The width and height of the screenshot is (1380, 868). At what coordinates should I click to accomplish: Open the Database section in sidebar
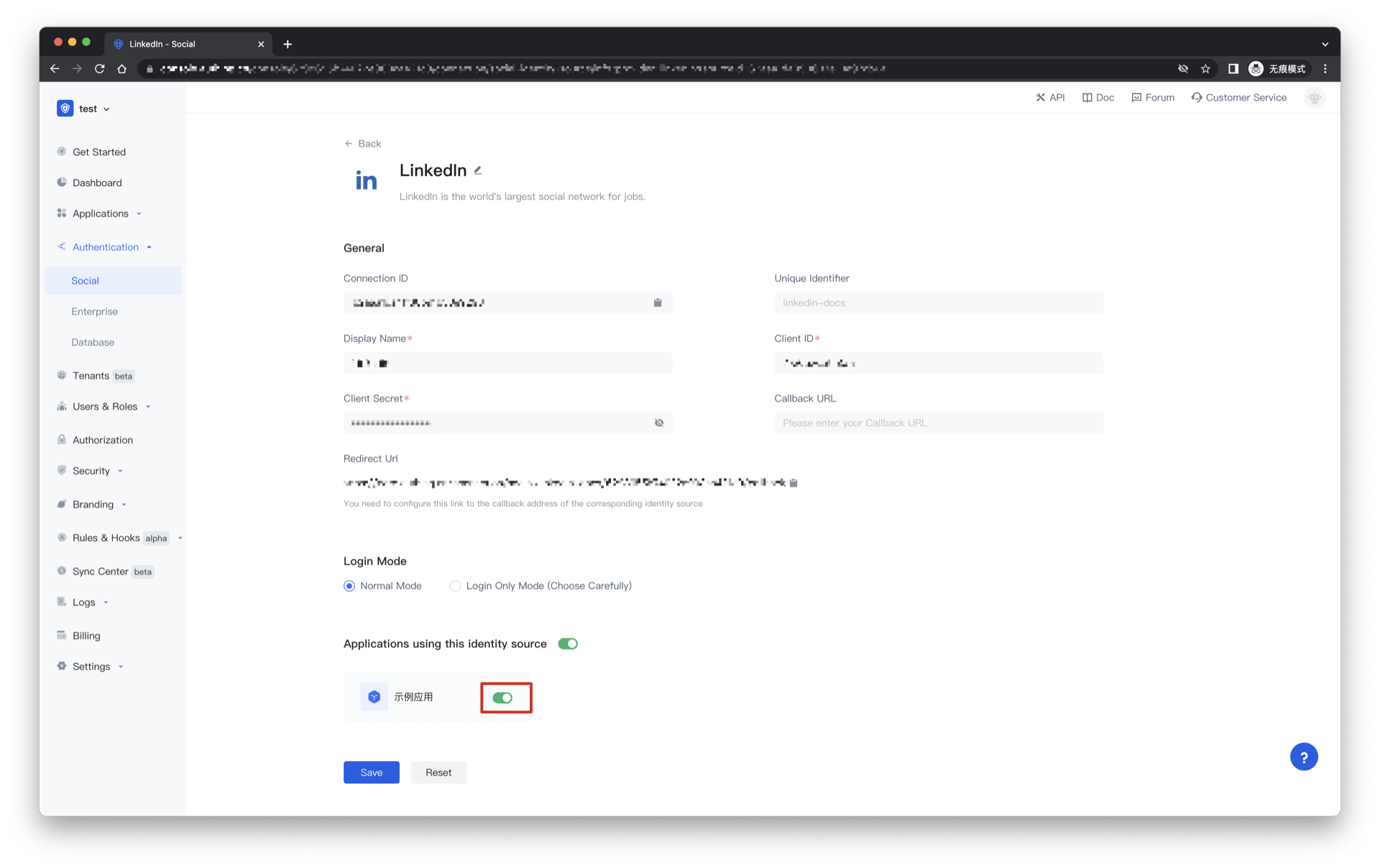(x=92, y=342)
